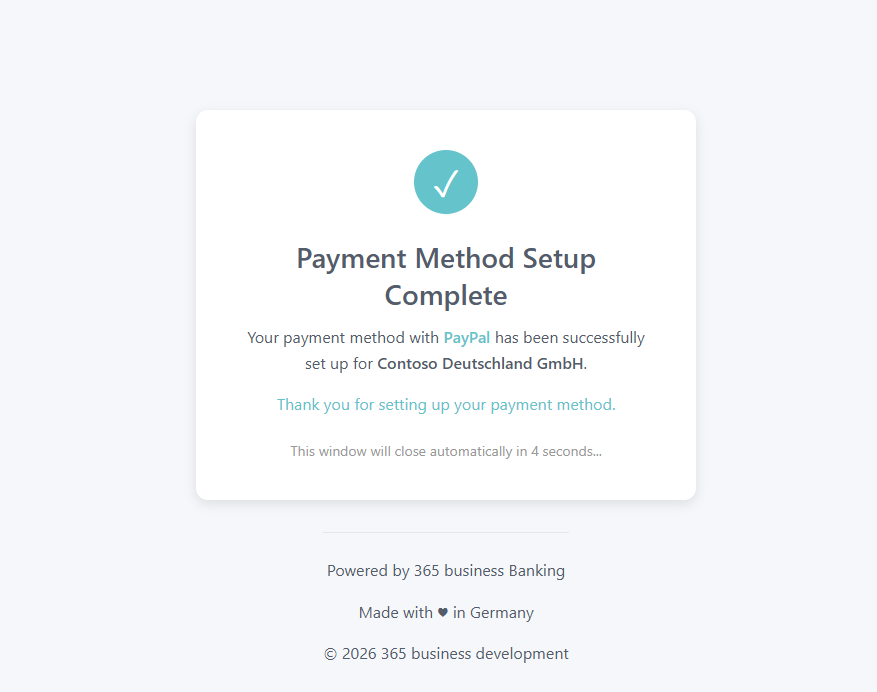Click the divider line above the footer
877x692 pixels.
[446, 532]
